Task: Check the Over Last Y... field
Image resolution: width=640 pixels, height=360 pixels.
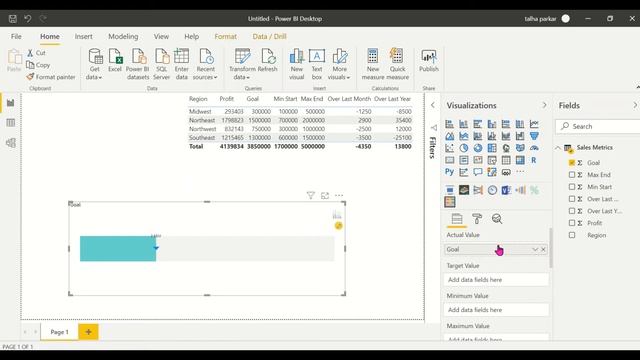Action: pyautogui.click(x=572, y=211)
